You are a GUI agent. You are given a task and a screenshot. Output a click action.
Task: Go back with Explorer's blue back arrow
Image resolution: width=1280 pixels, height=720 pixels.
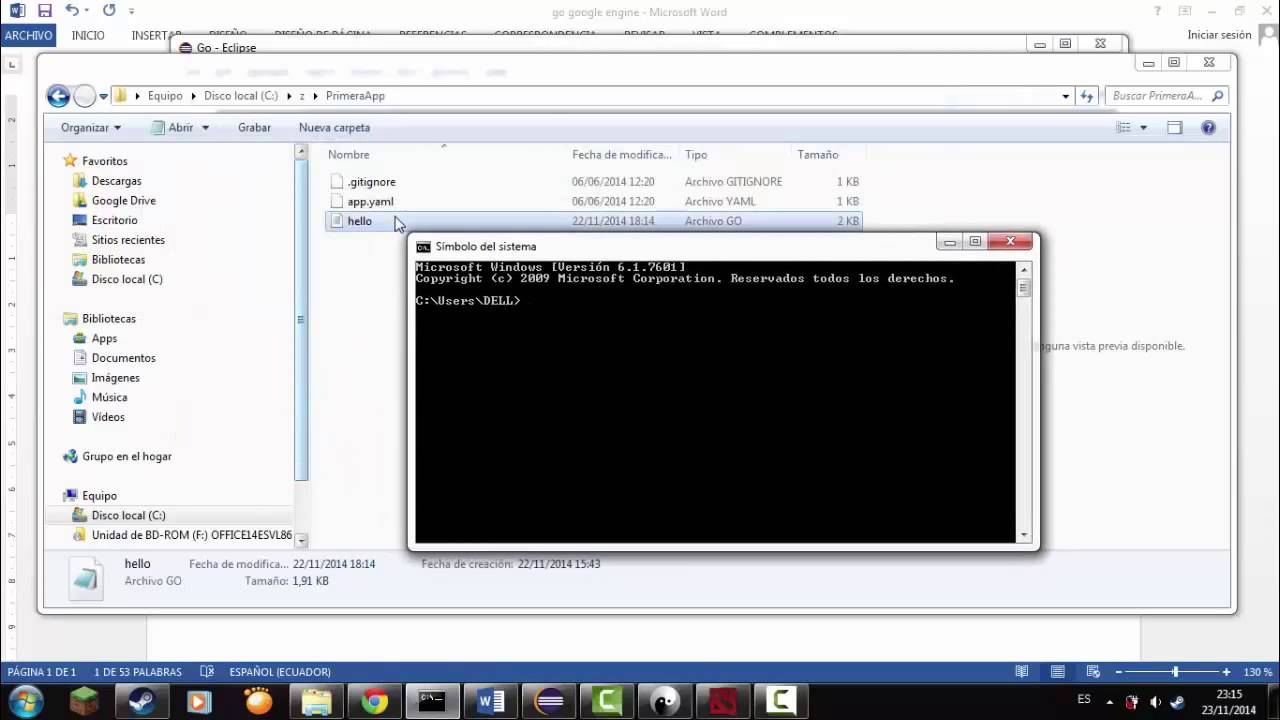click(x=59, y=96)
